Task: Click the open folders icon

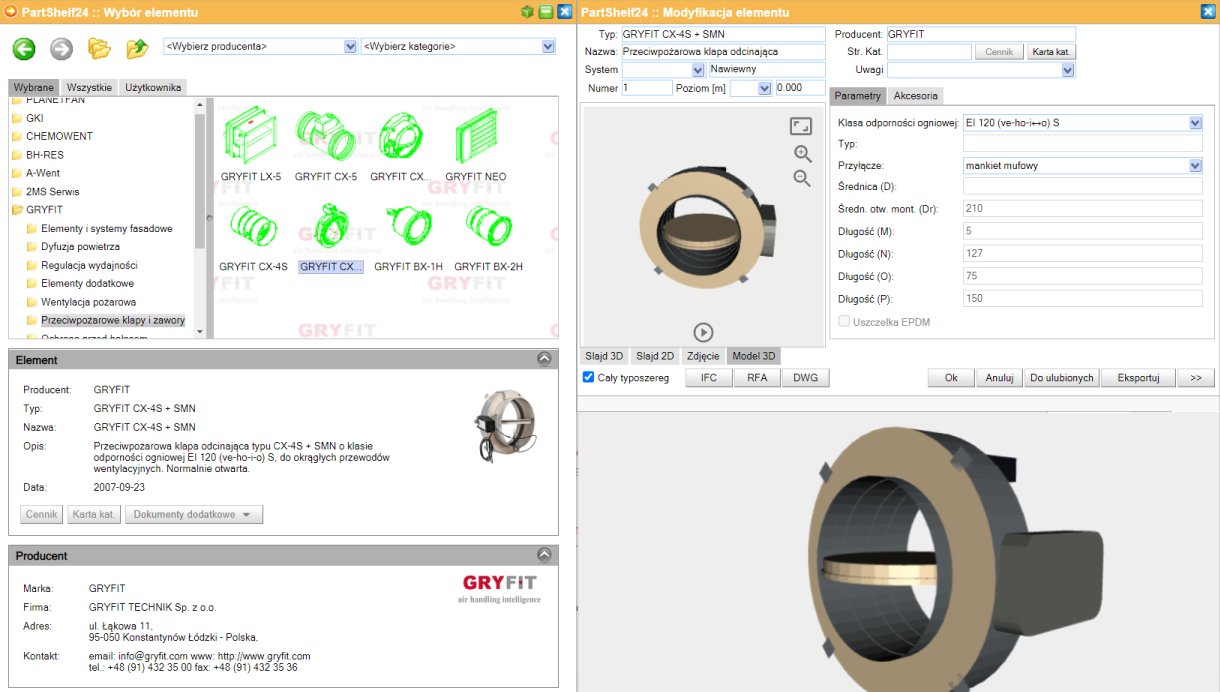Action: pos(99,48)
